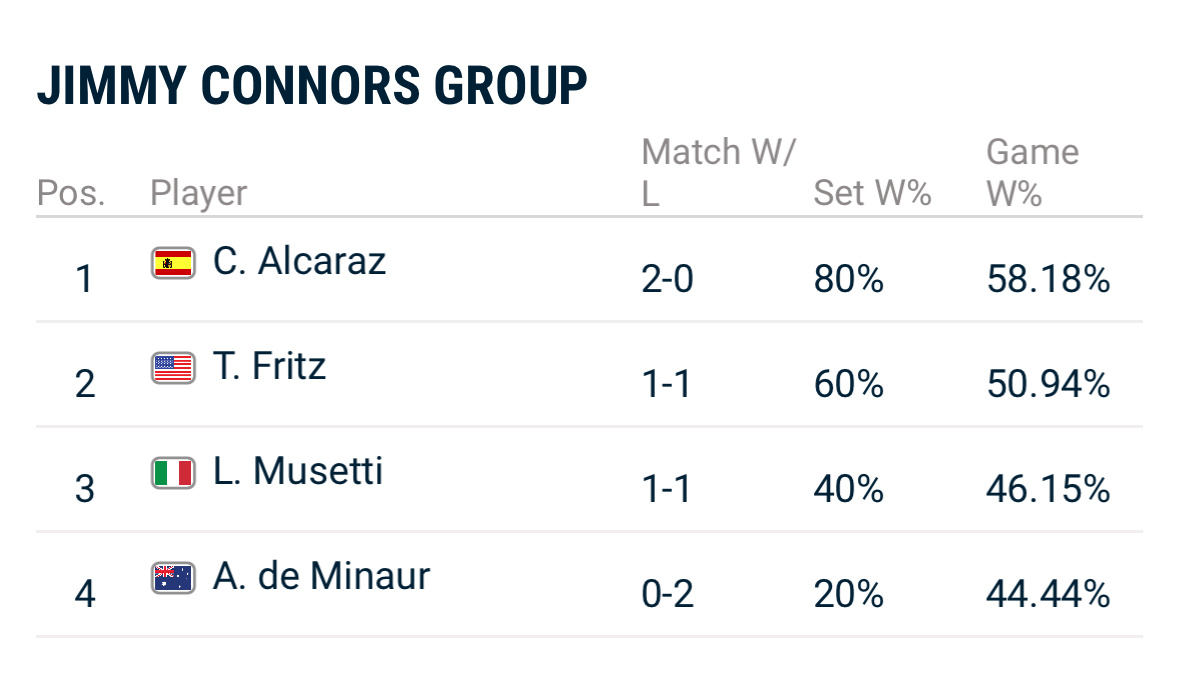The height and width of the screenshot is (698, 1179).
Task: Click the Italy flag icon
Action: click(173, 473)
